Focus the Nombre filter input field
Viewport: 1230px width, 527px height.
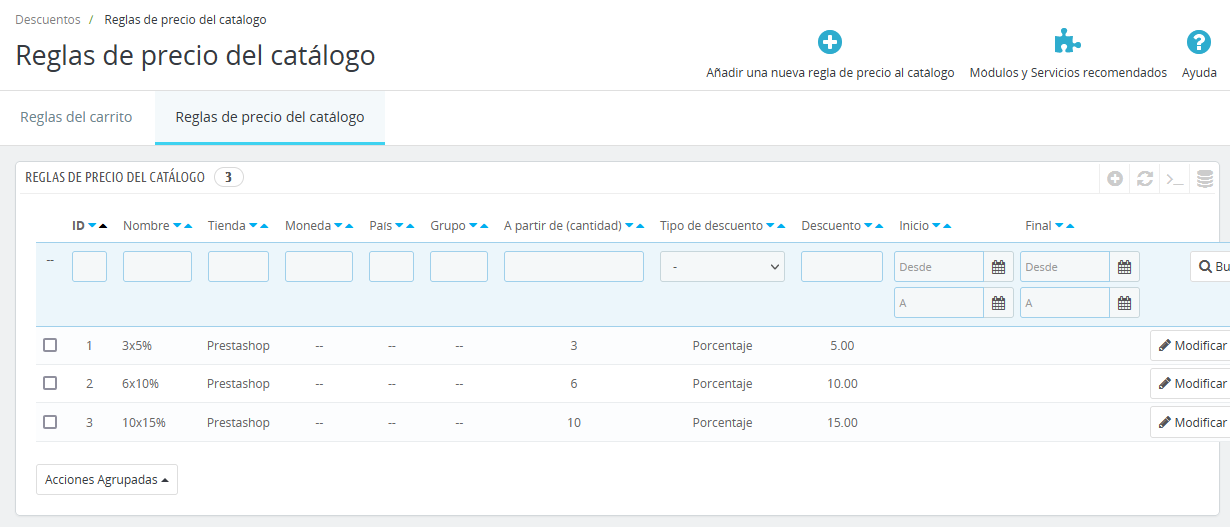[x=157, y=267]
